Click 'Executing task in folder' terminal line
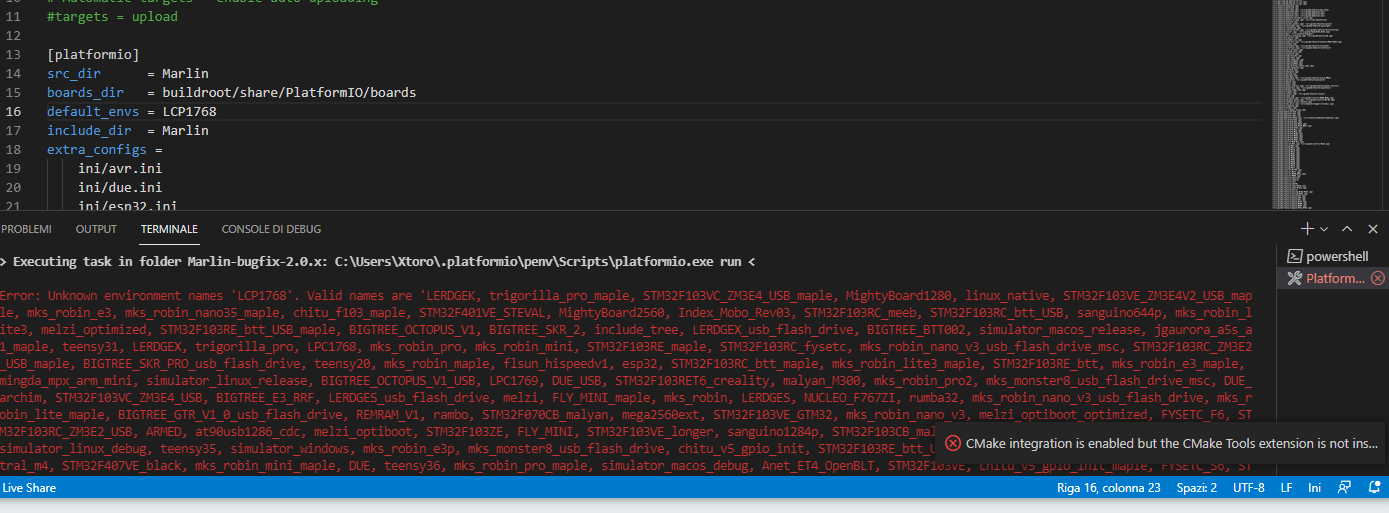Viewport: 1389px width, 513px height. [377, 261]
